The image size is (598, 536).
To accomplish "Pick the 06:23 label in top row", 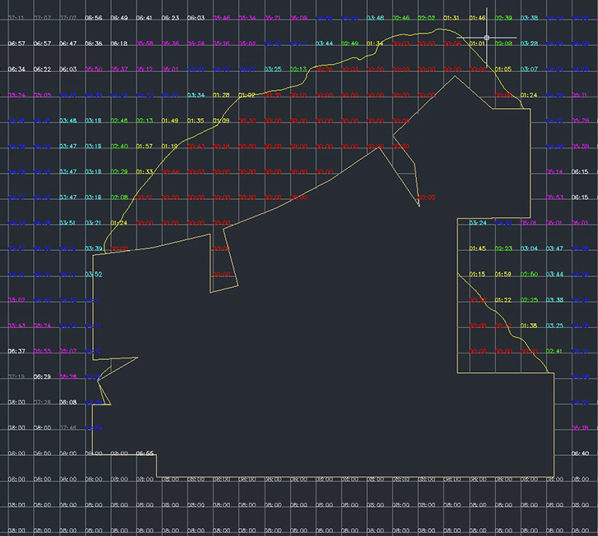I will click(x=170, y=18).
